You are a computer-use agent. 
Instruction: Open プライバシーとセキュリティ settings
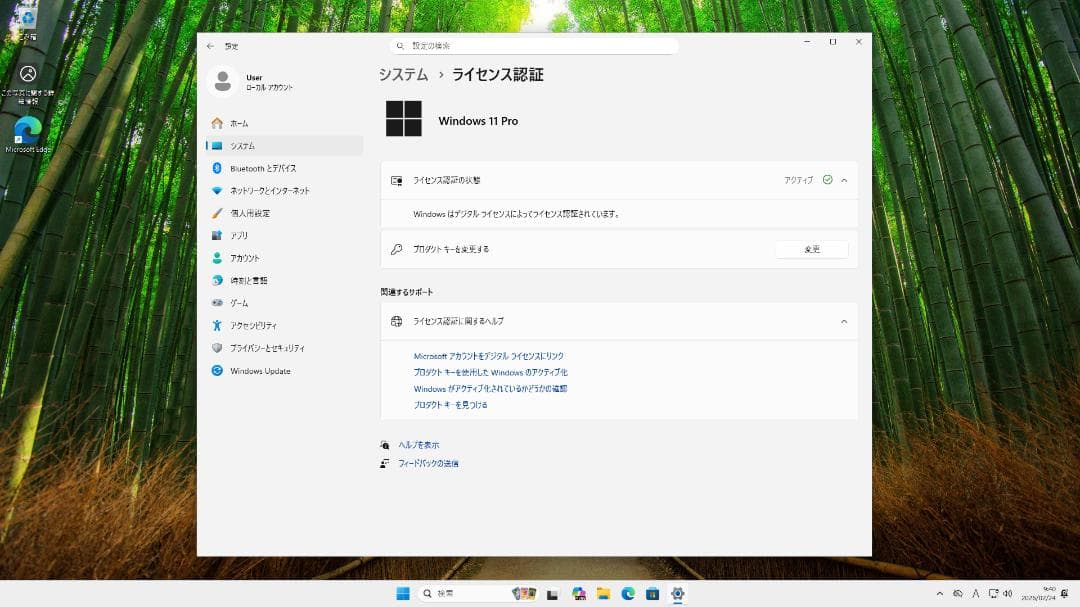point(284,348)
